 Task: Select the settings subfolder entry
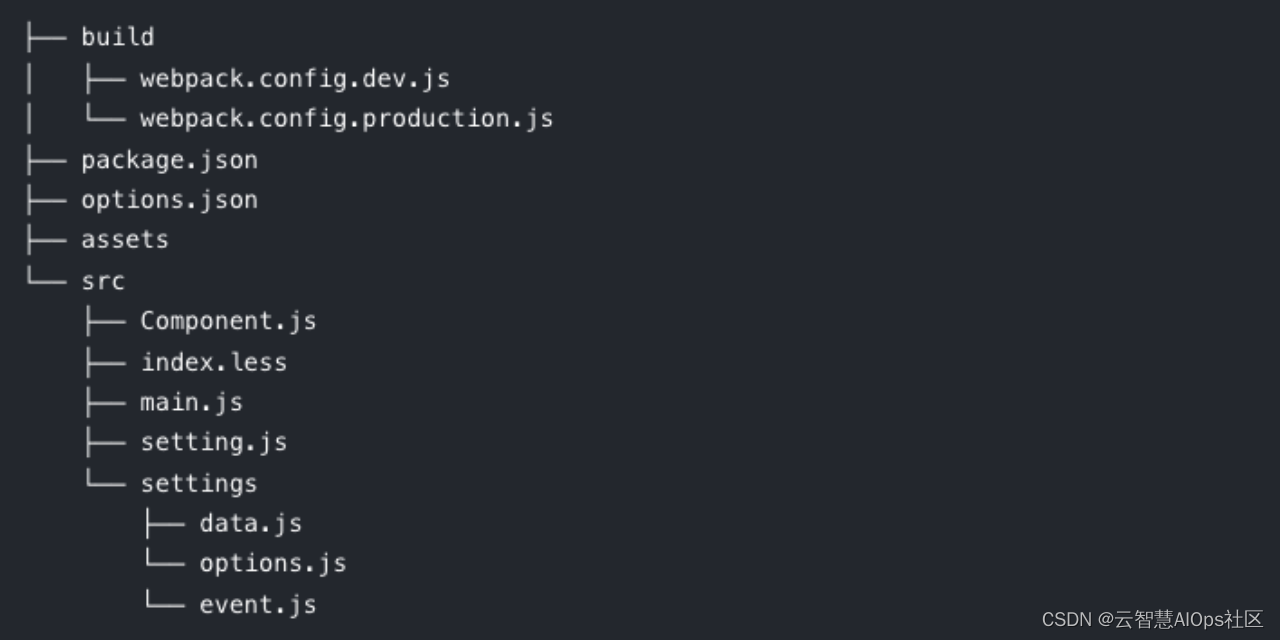pos(199,483)
